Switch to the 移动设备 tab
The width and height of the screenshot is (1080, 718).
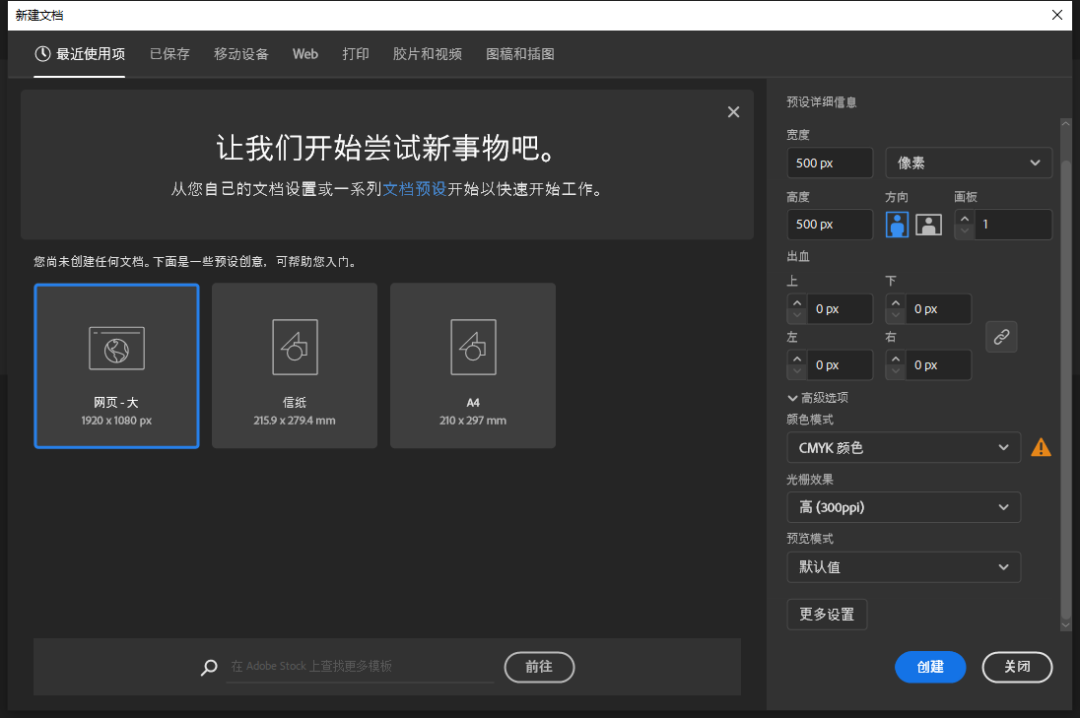[x=241, y=54]
